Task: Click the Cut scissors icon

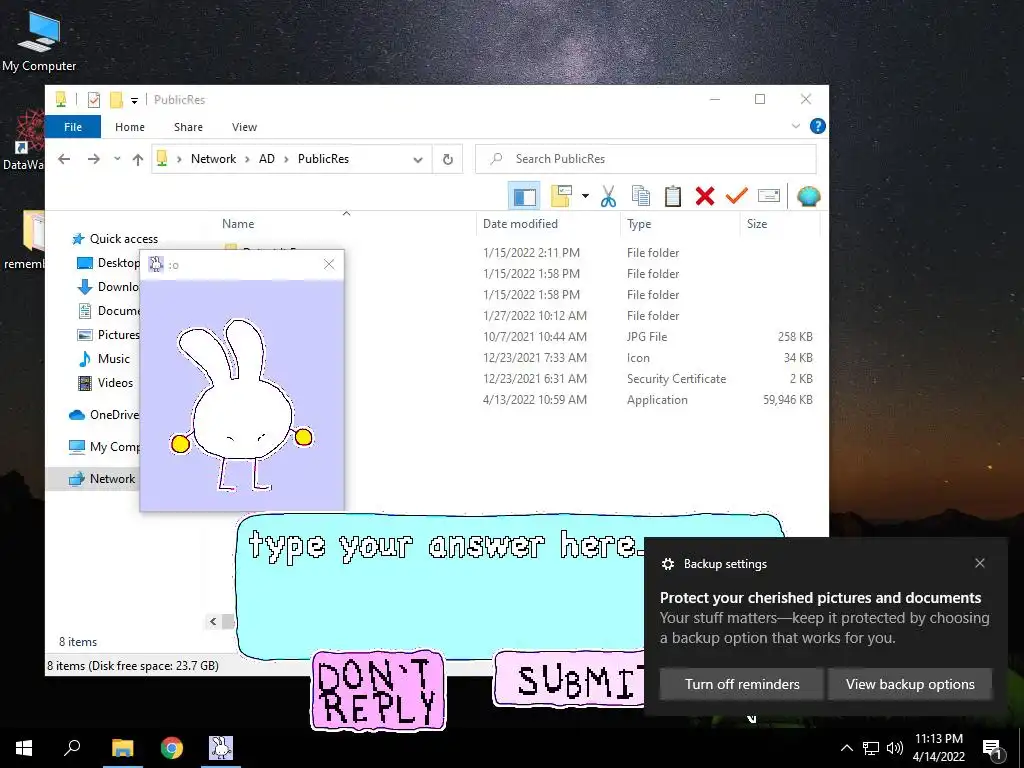Action: pos(608,196)
